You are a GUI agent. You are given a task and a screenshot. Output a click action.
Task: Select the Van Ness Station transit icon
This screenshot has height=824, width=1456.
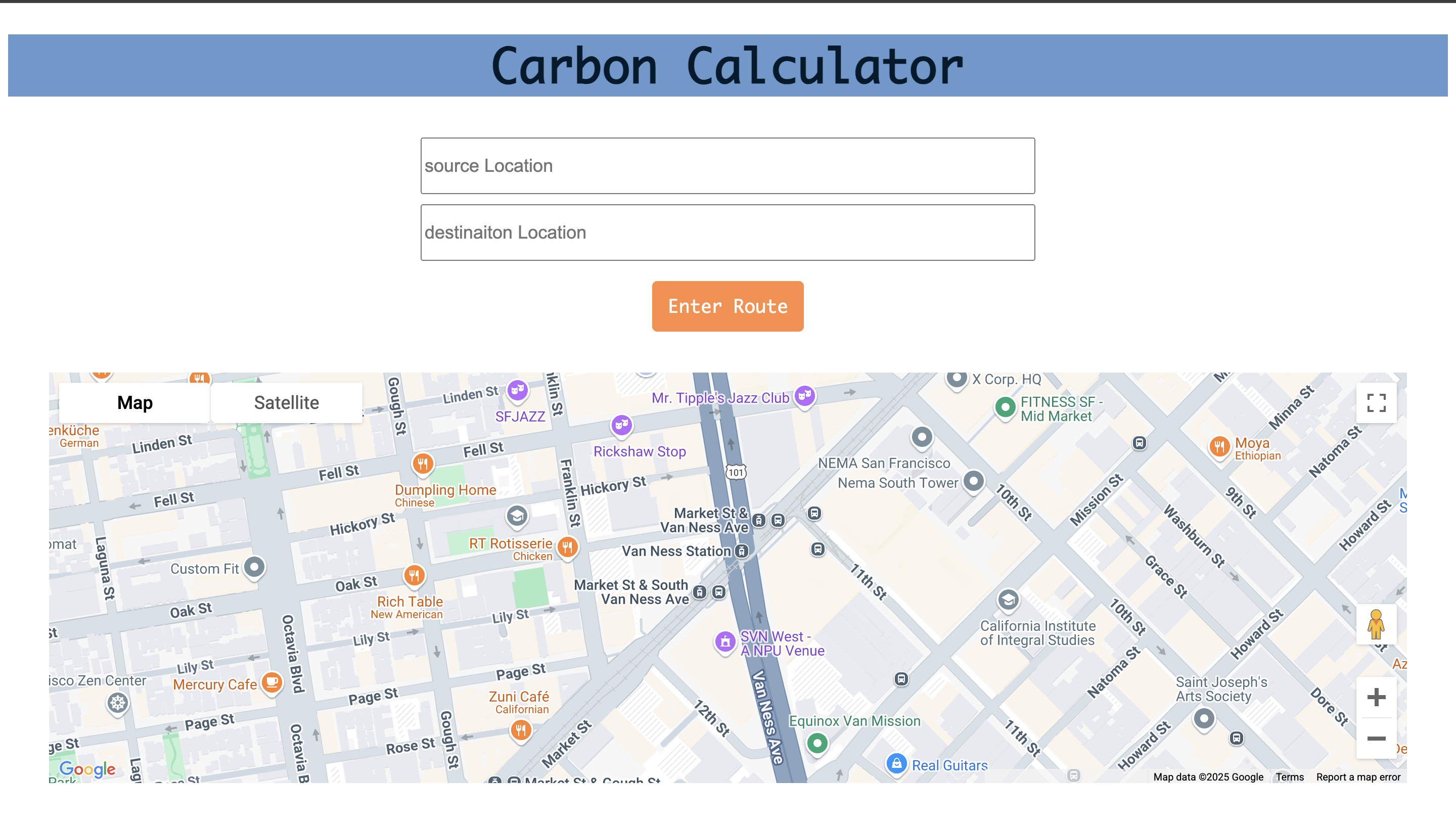(x=741, y=551)
